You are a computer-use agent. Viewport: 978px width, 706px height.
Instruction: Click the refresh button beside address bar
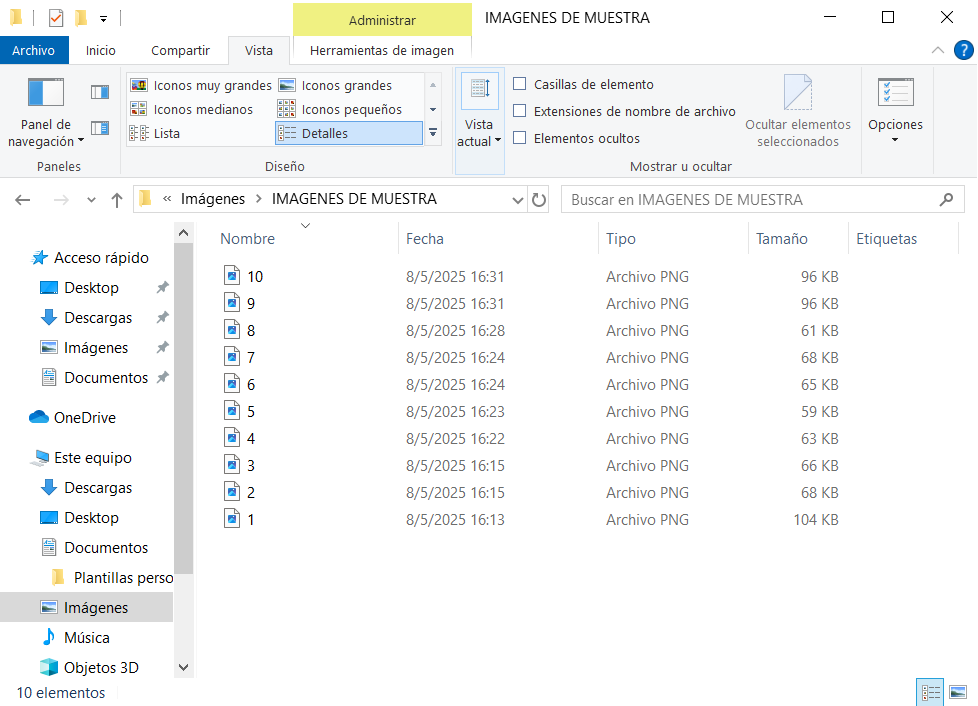point(539,200)
